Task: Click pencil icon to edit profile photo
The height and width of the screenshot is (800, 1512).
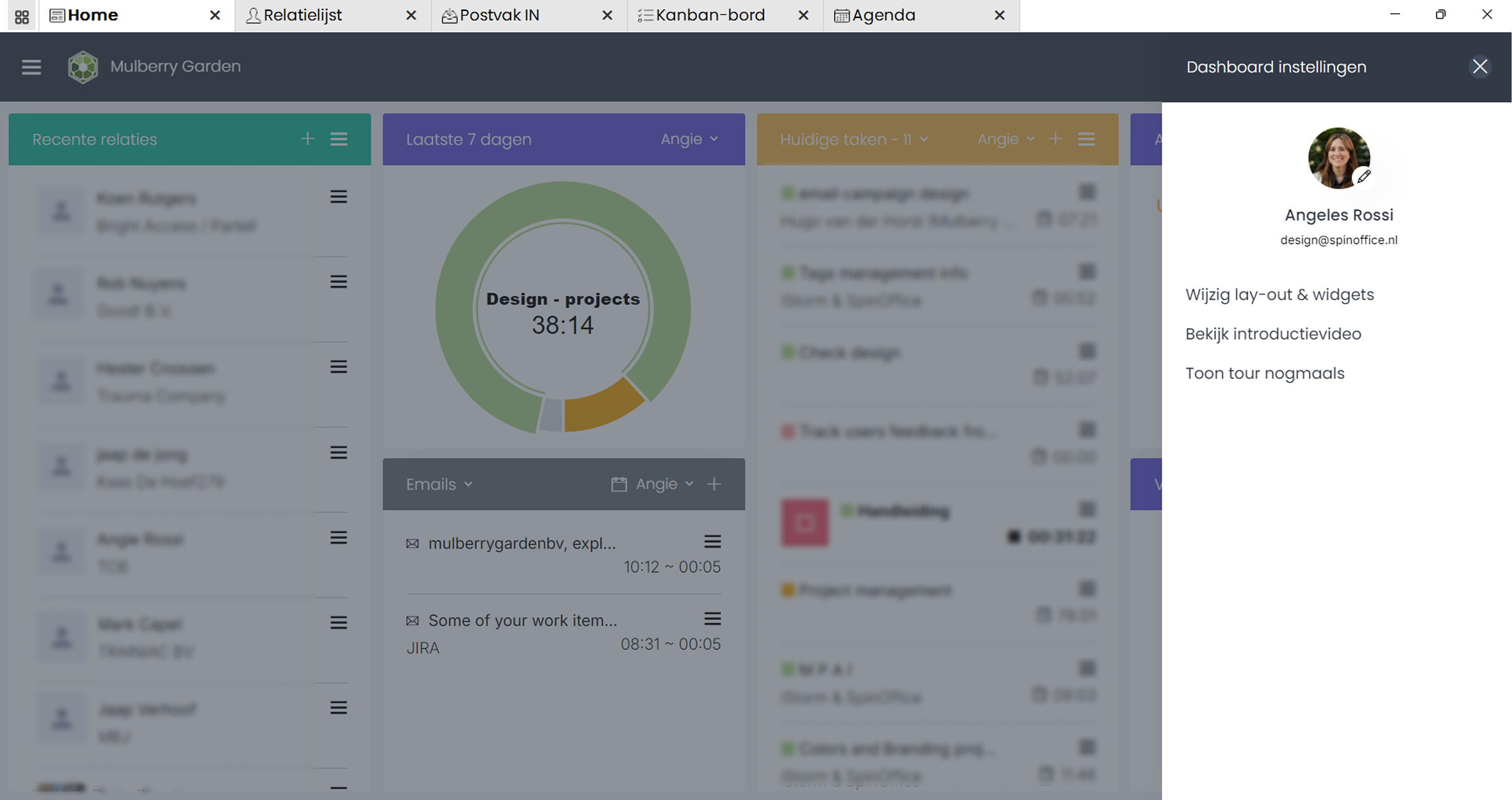Action: point(1363,176)
